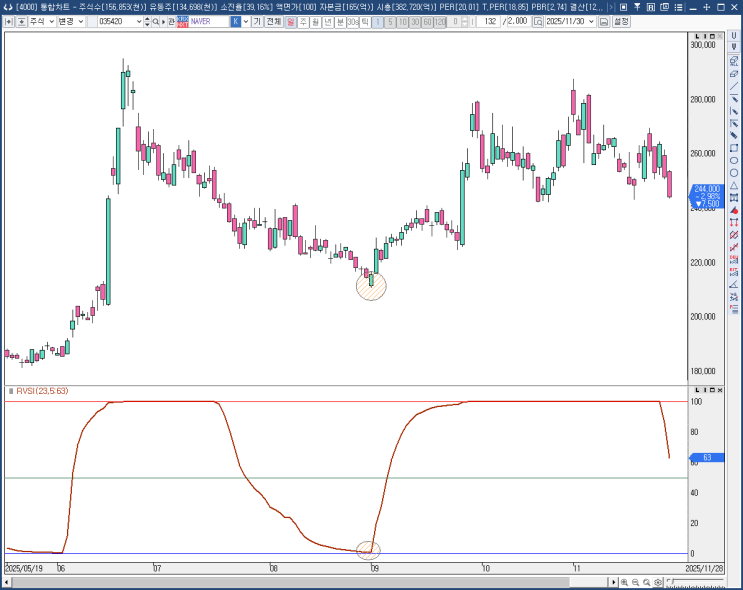This screenshot has width=743, height=590.
Task: Click the 63 RVSI value tag
Action: pyautogui.click(x=707, y=457)
